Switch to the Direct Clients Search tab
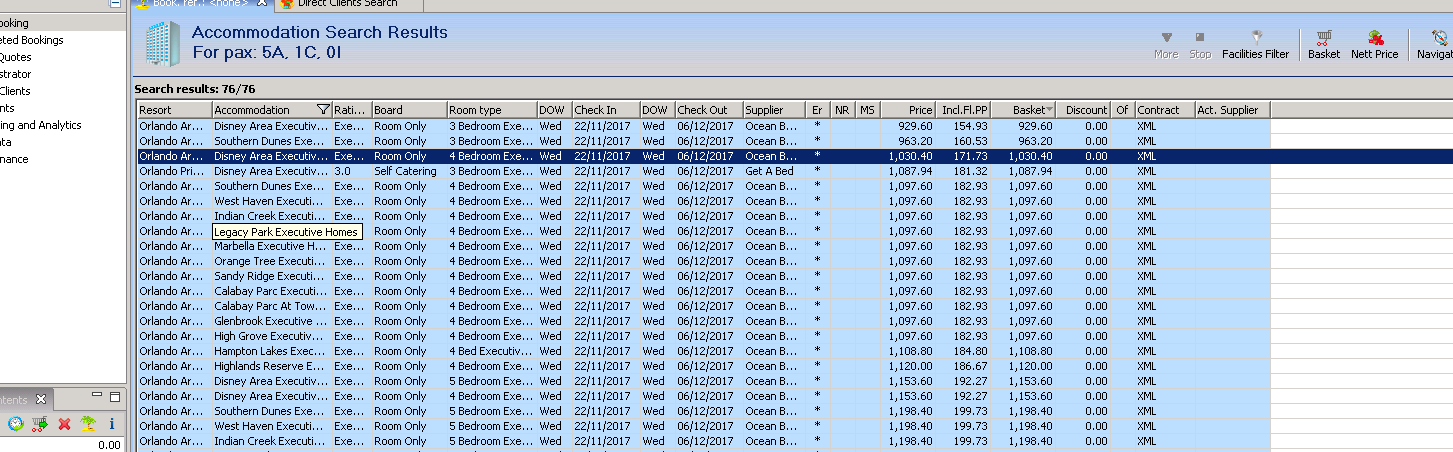Image resolution: width=1453 pixels, height=452 pixels. (347, 4)
